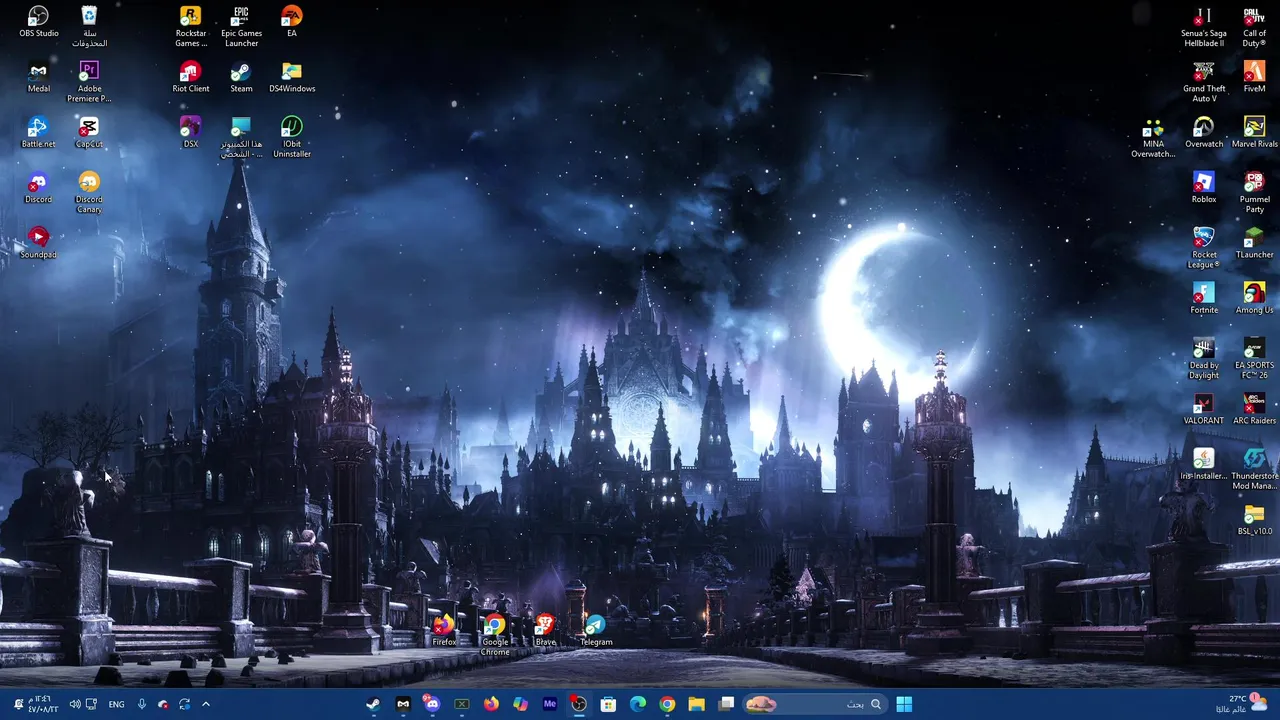1280x720 pixels.
Task: Open the Recycle Bin desktop icon
Action: pos(89,26)
